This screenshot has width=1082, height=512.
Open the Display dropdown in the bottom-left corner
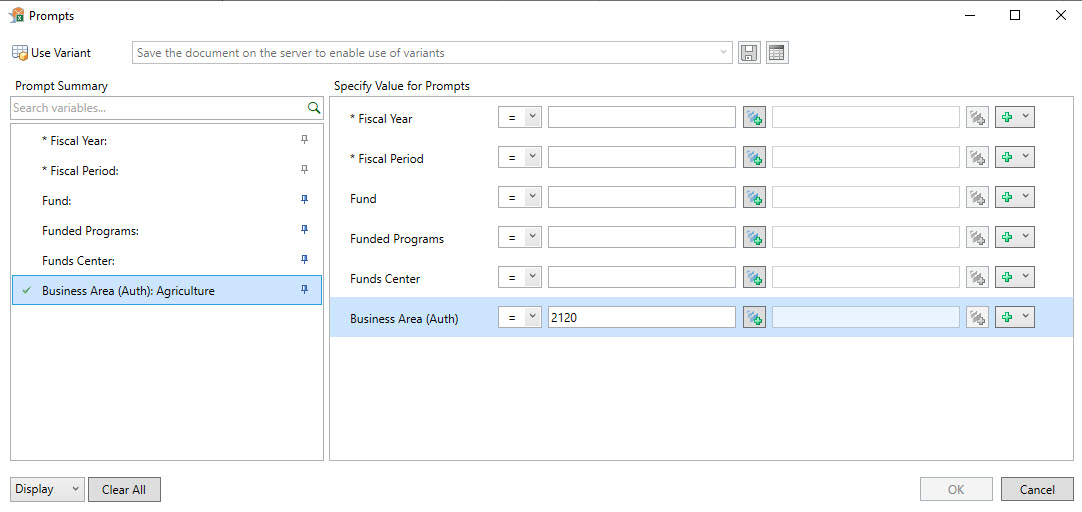48,489
